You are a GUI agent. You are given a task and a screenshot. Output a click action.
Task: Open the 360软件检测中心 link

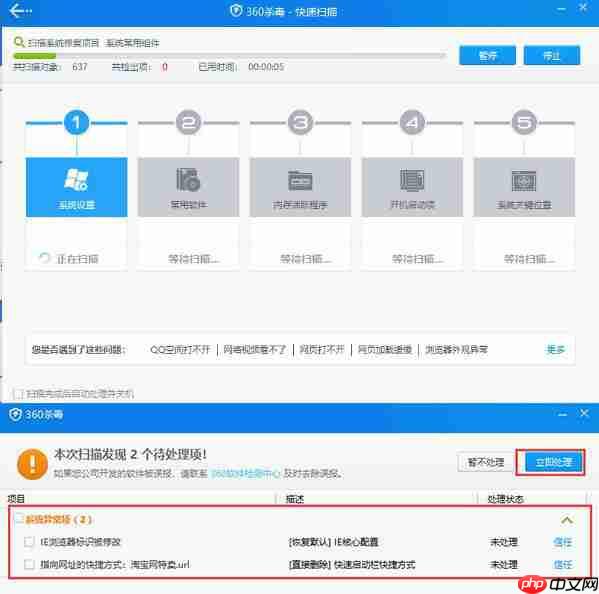pyautogui.click(x=246, y=474)
